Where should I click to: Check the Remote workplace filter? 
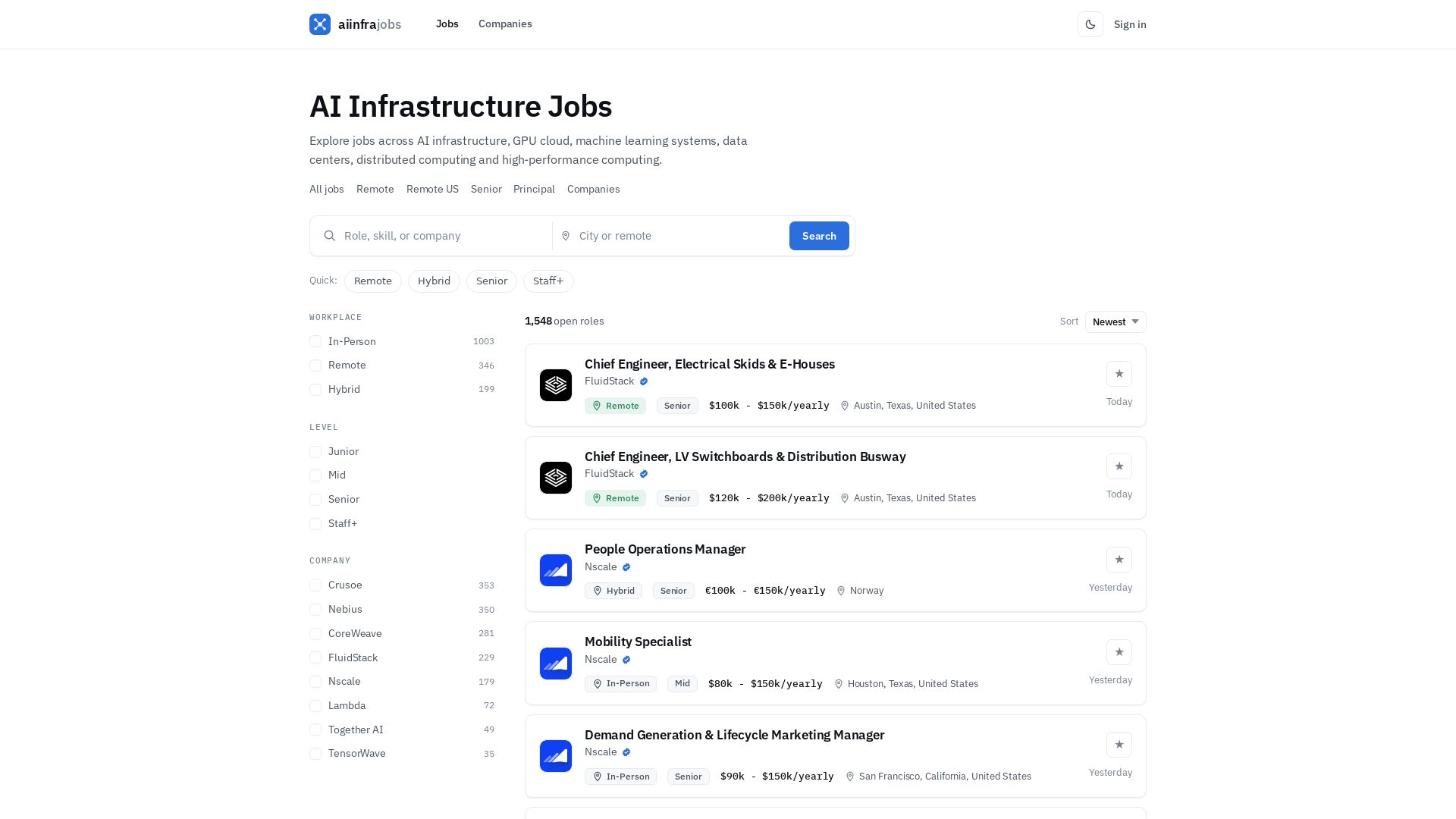click(x=315, y=366)
